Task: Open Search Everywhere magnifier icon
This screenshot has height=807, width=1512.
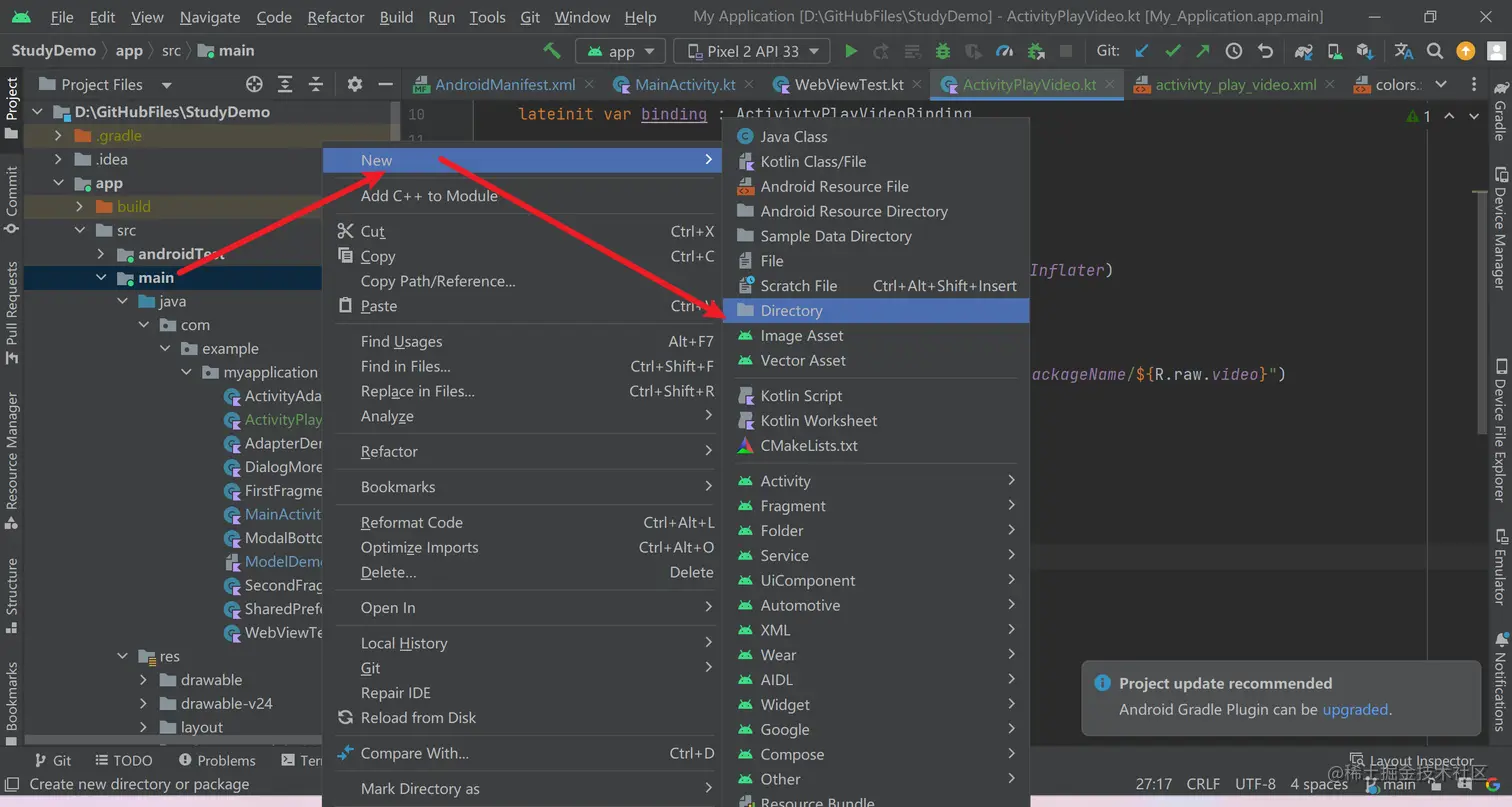Action: pyautogui.click(x=1435, y=51)
